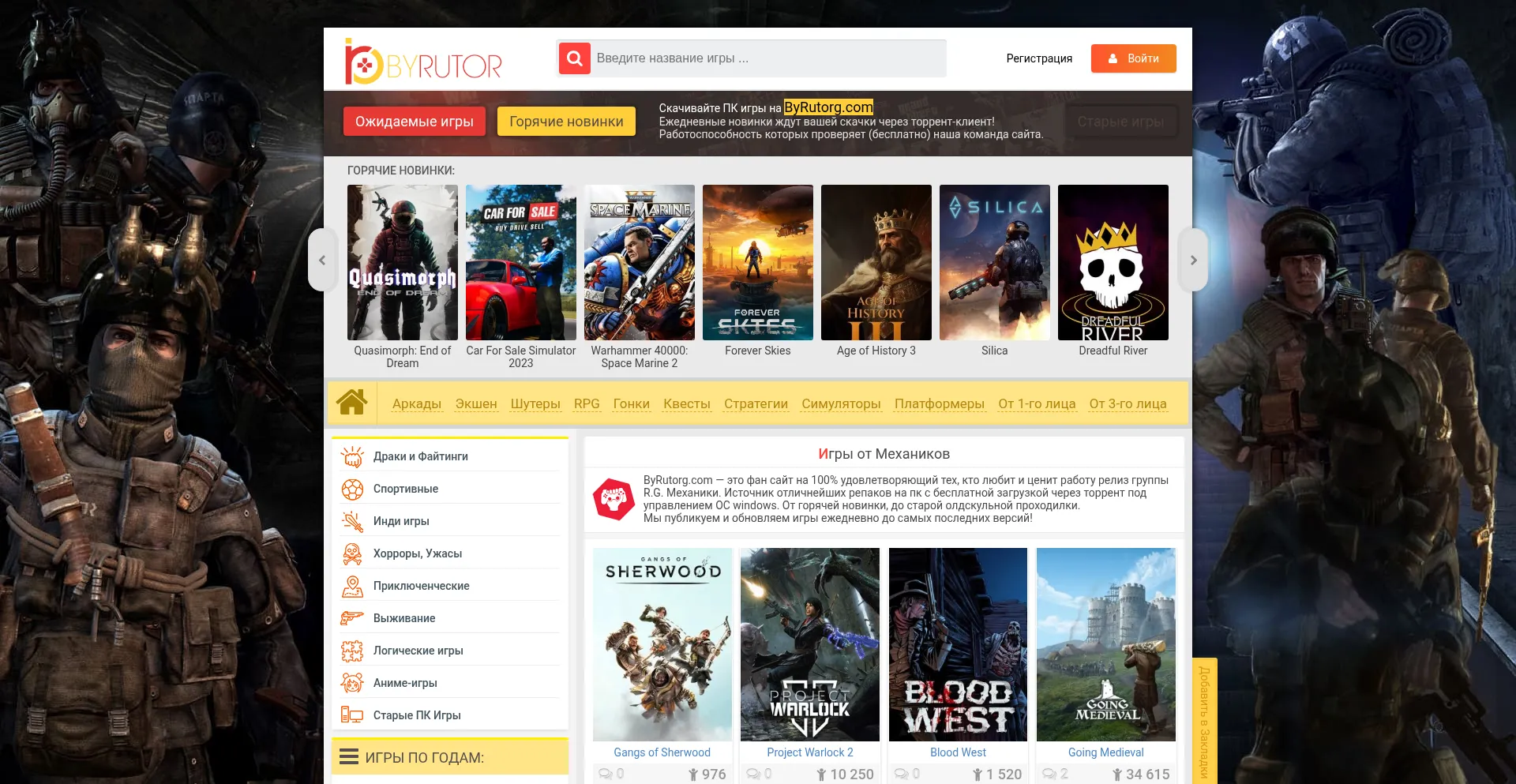Screen dimensions: 1516x784
Task: Click the next carousel arrow
Action: (1194, 260)
